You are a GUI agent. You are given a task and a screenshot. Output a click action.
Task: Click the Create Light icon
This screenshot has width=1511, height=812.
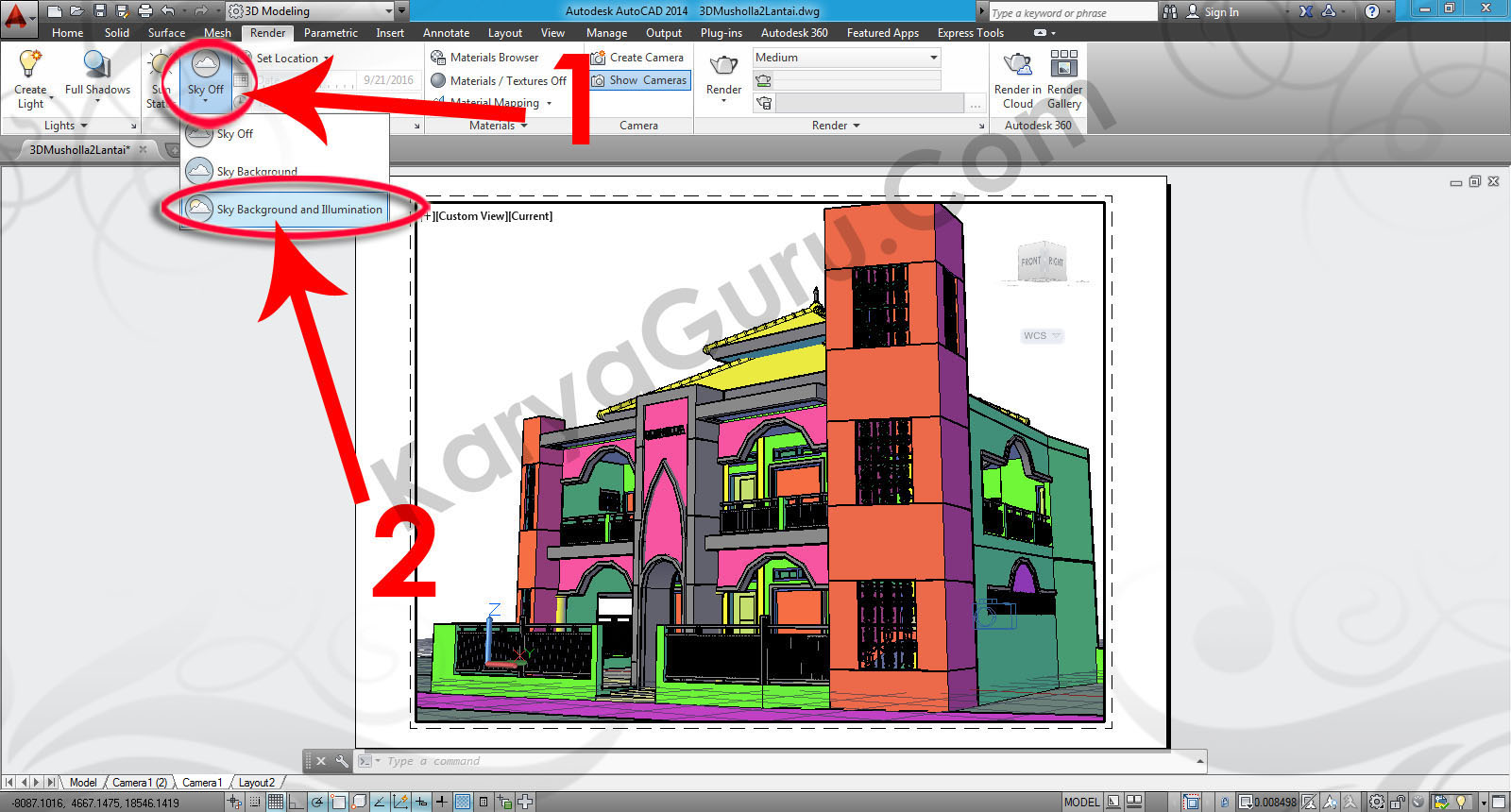point(30,66)
